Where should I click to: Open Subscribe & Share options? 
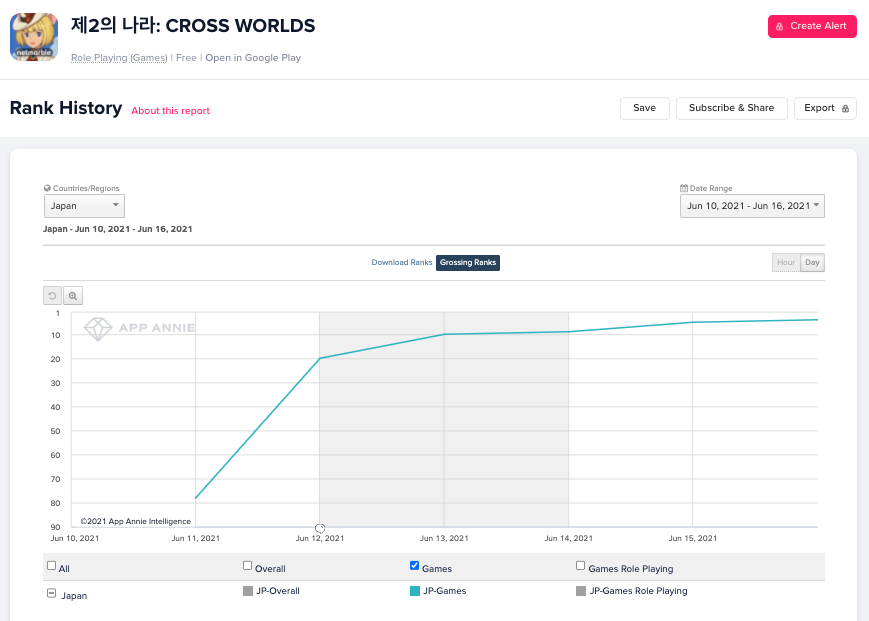click(x=732, y=108)
